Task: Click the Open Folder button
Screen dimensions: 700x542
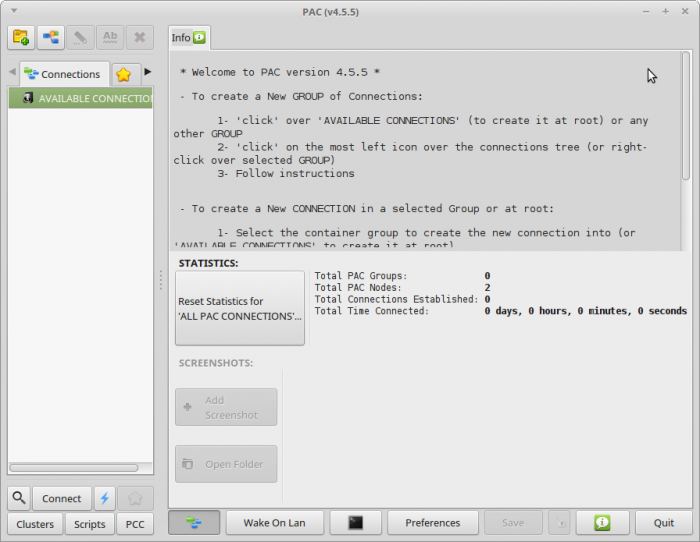Action: [226, 464]
